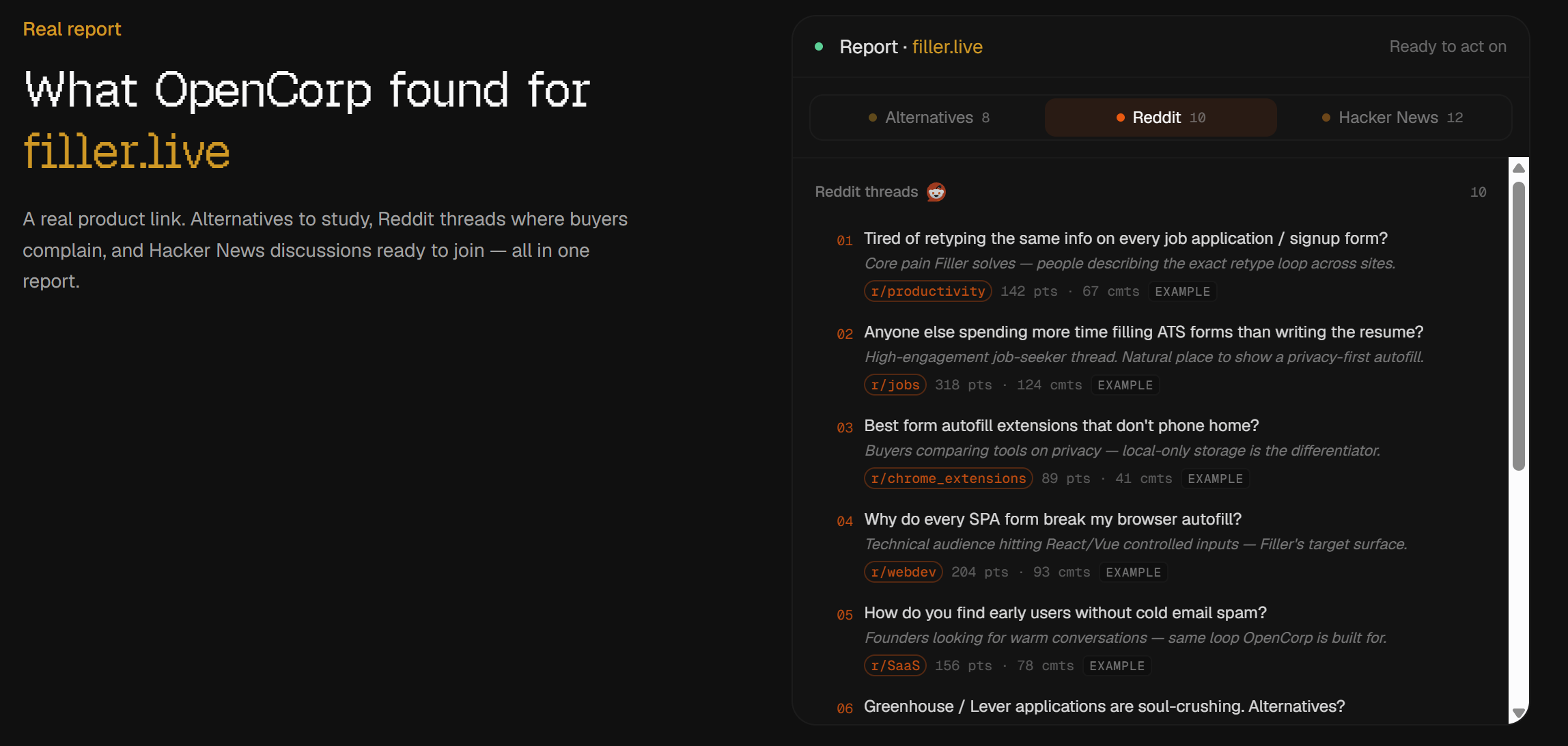
Task: Open 'How do you find early users' thread
Action: coord(1065,613)
